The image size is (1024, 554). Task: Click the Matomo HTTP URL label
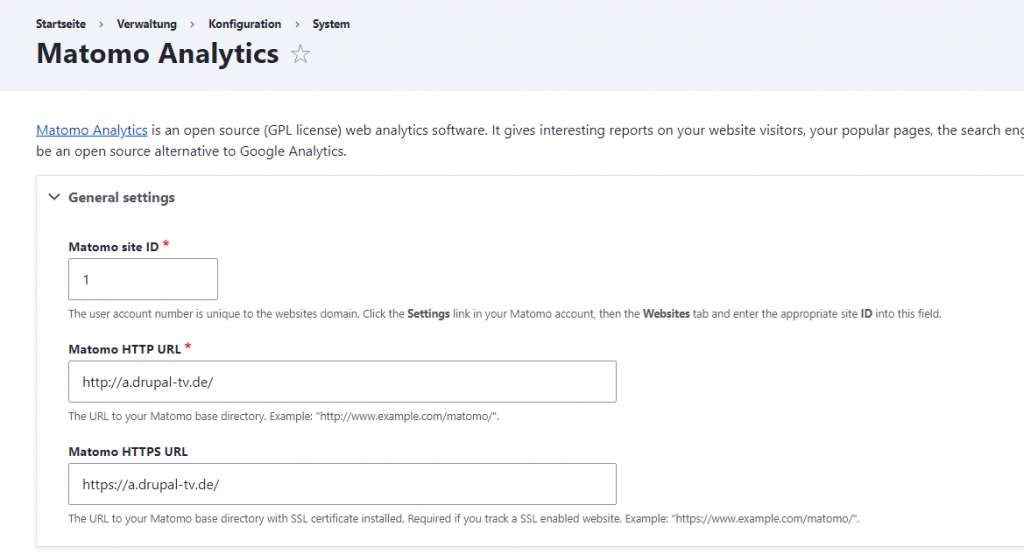[123, 349]
